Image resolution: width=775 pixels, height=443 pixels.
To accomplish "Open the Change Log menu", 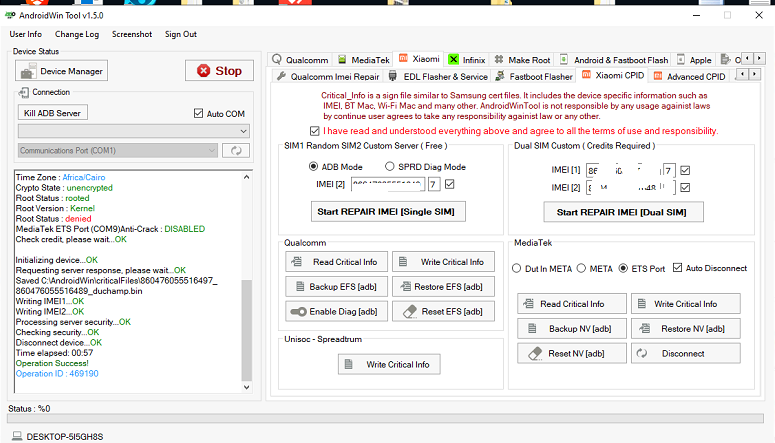I will 77,34.
